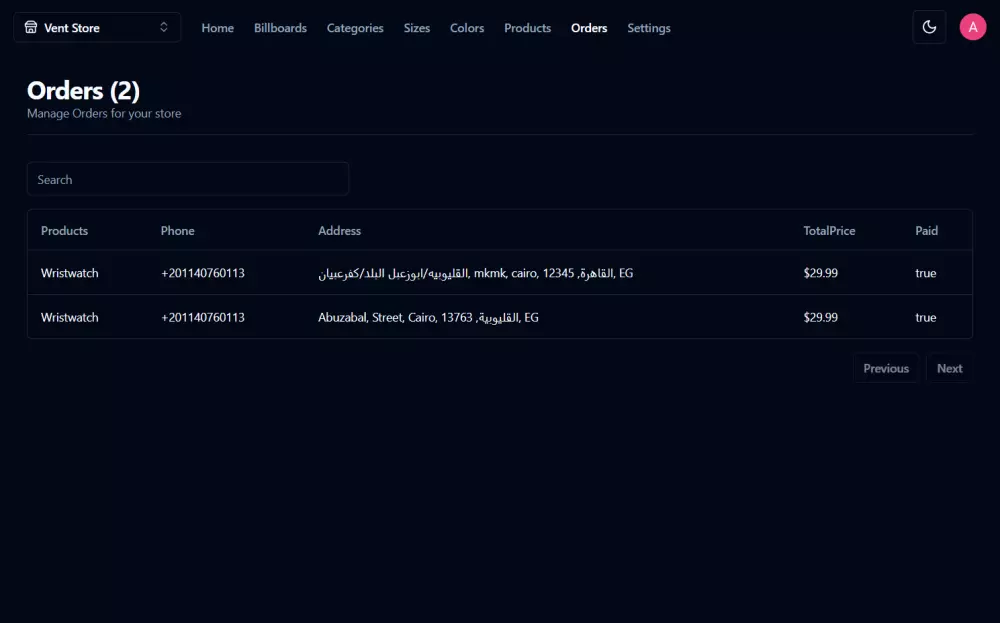The image size is (1000, 623).
Task: Click the phone number in the mkmk row
Action: pos(203,273)
